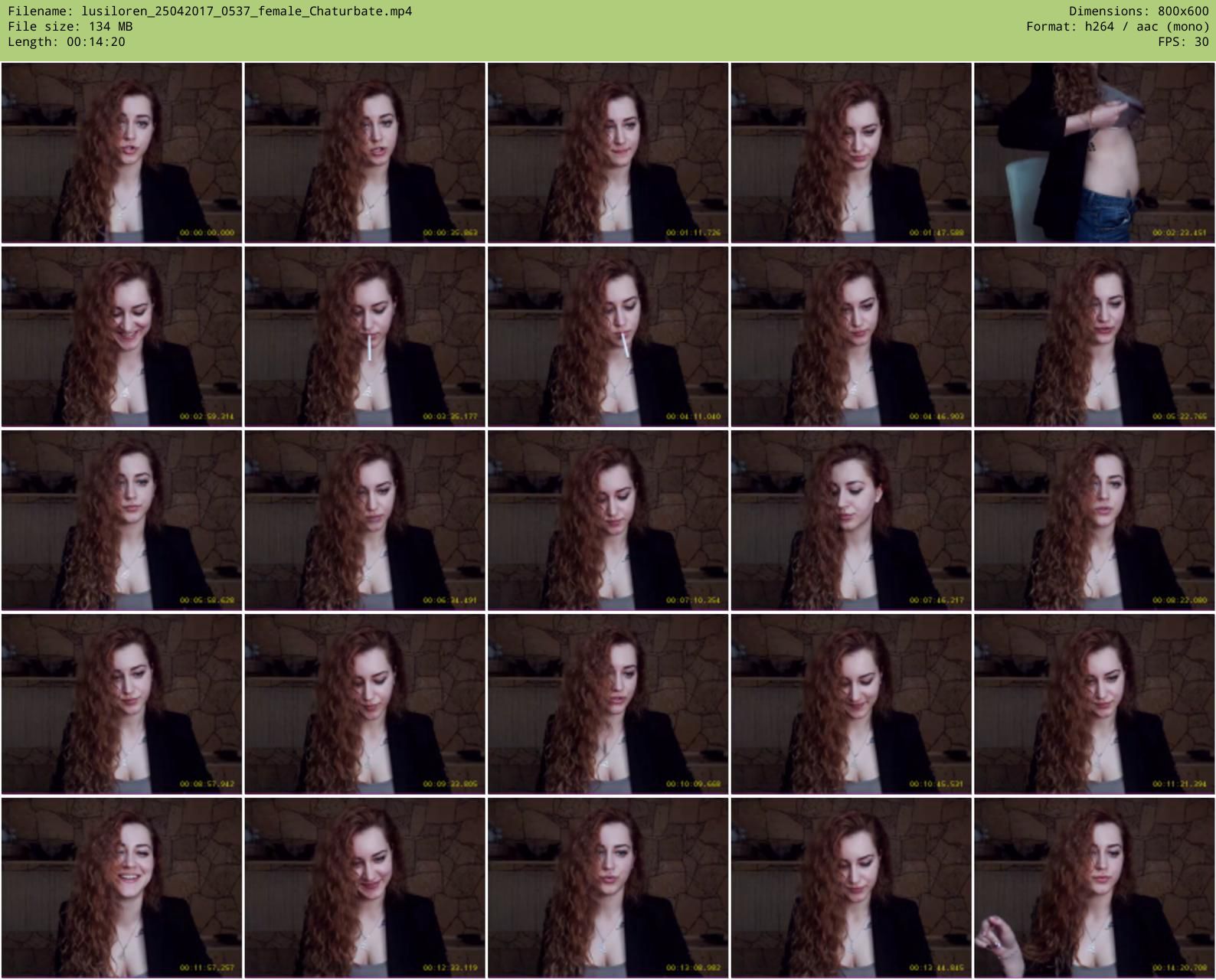Viewport: 1216px width, 980px height.
Task: Select the thumbnail stamped 00:04:46.903
Action: (x=851, y=337)
